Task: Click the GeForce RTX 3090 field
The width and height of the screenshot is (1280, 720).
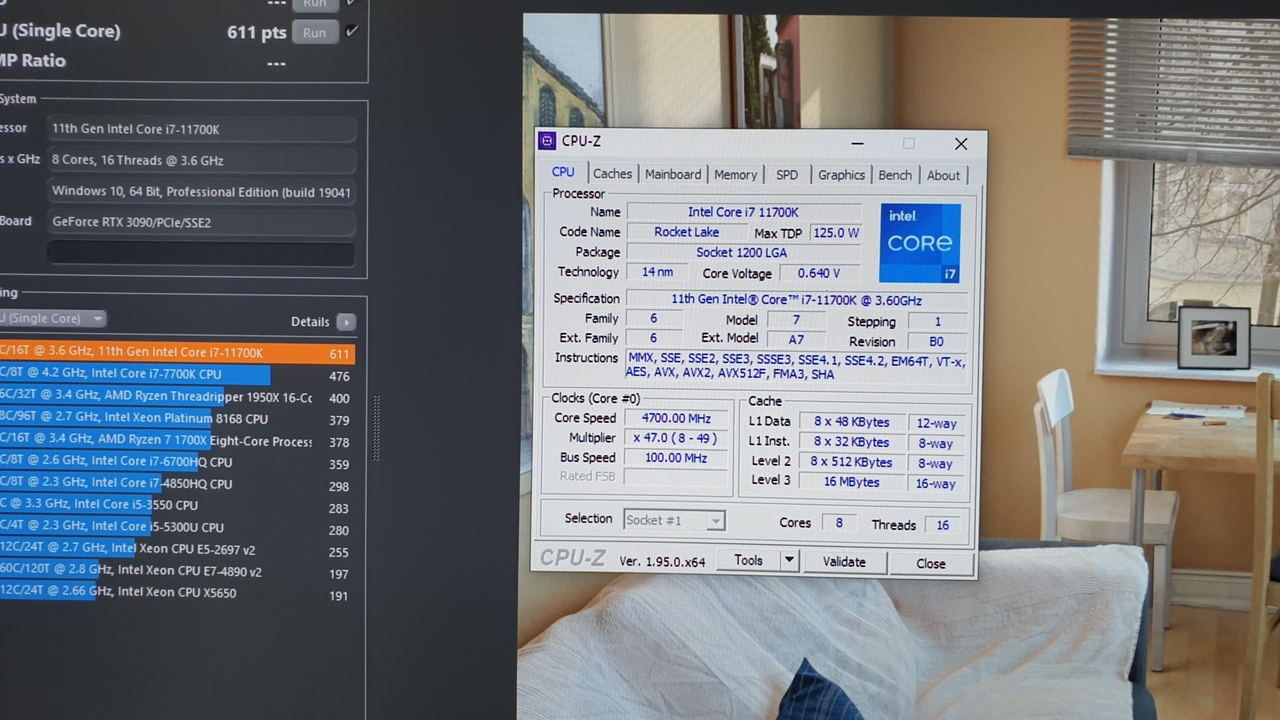Action: (x=201, y=222)
